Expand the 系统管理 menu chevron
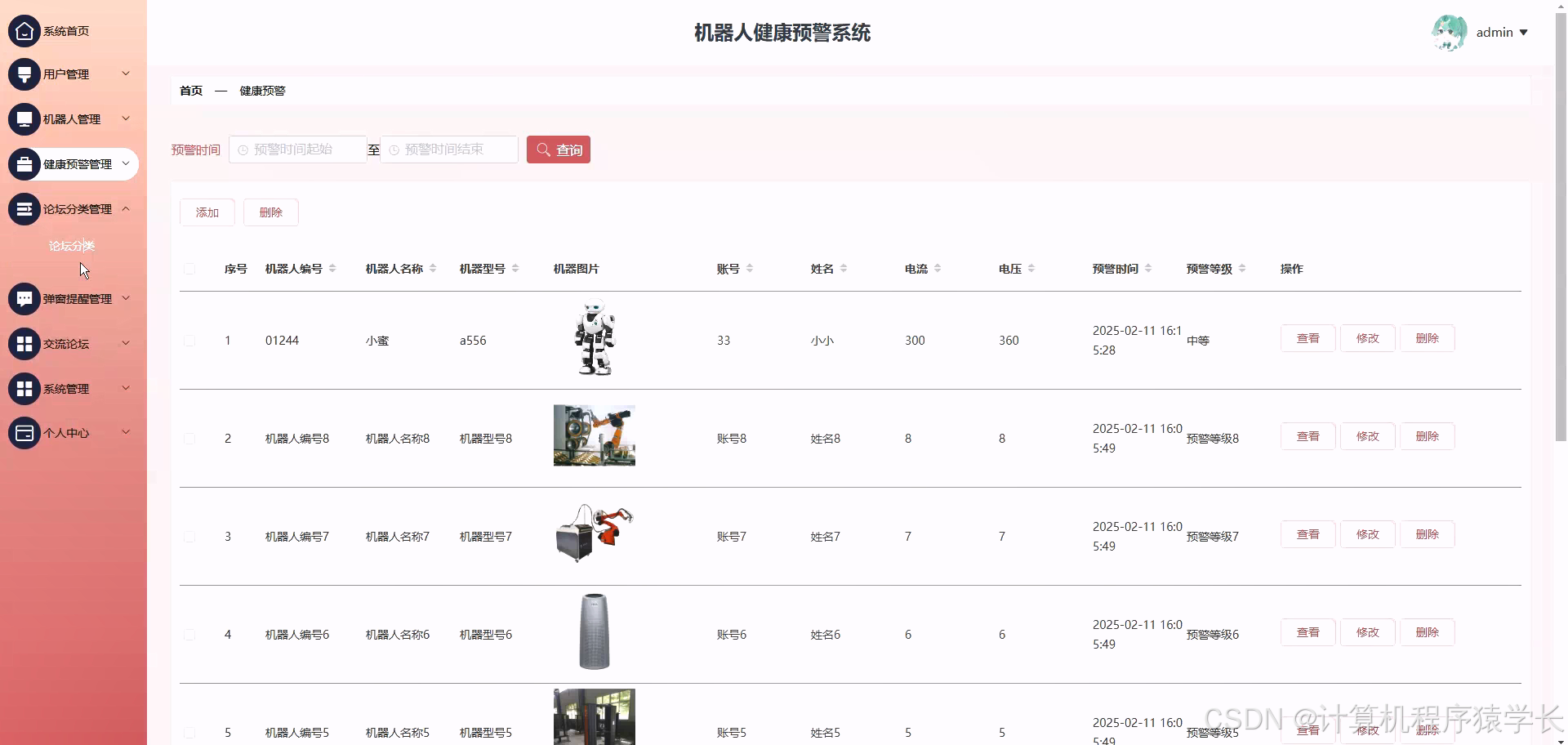 (x=127, y=388)
